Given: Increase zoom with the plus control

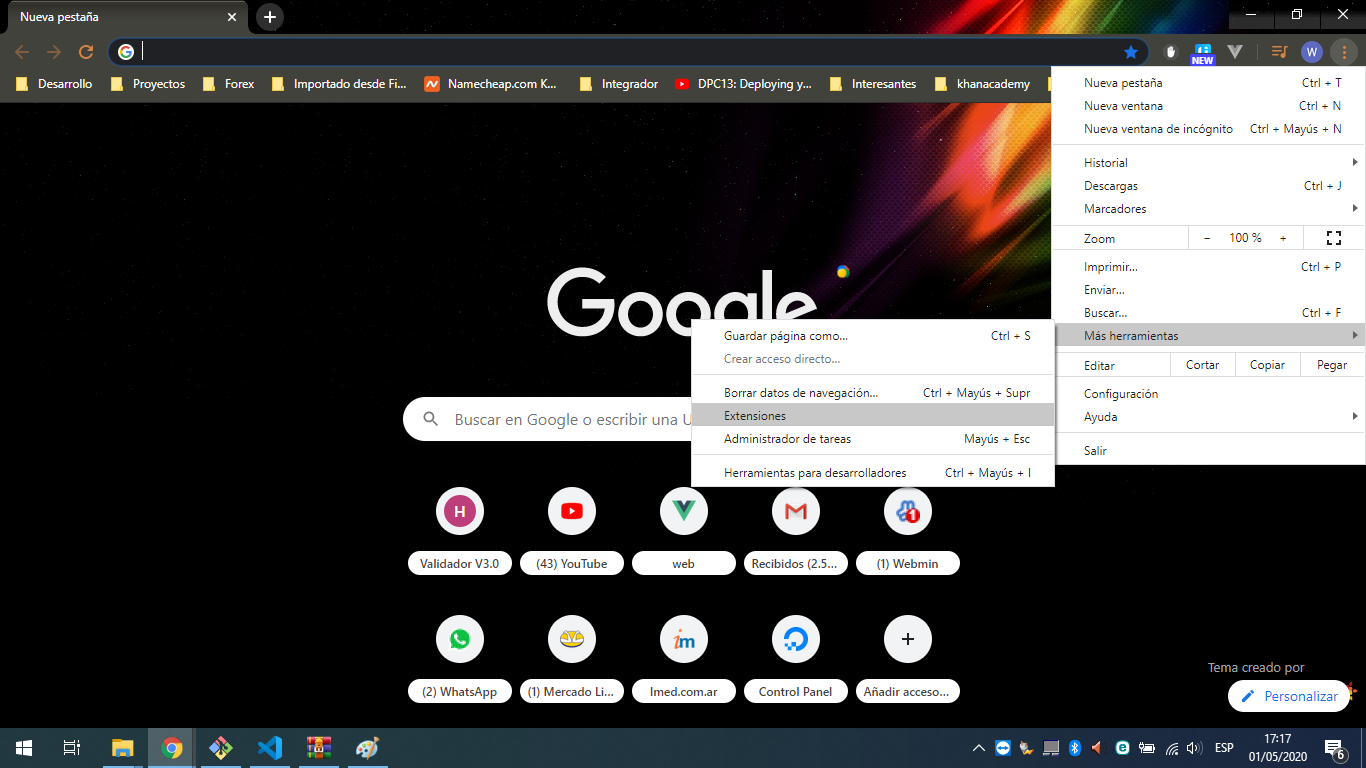Looking at the screenshot, I should (1283, 237).
